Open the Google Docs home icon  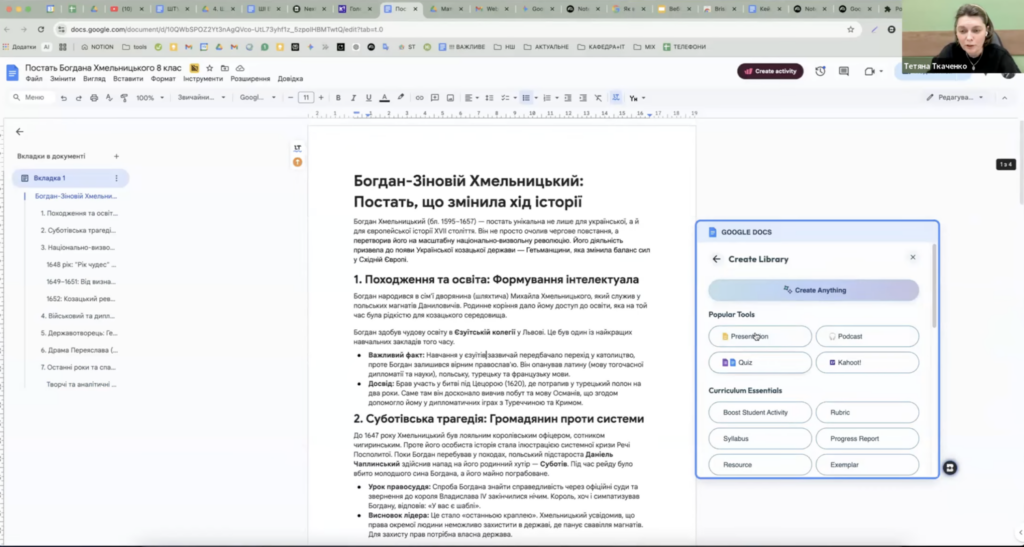click(12, 72)
